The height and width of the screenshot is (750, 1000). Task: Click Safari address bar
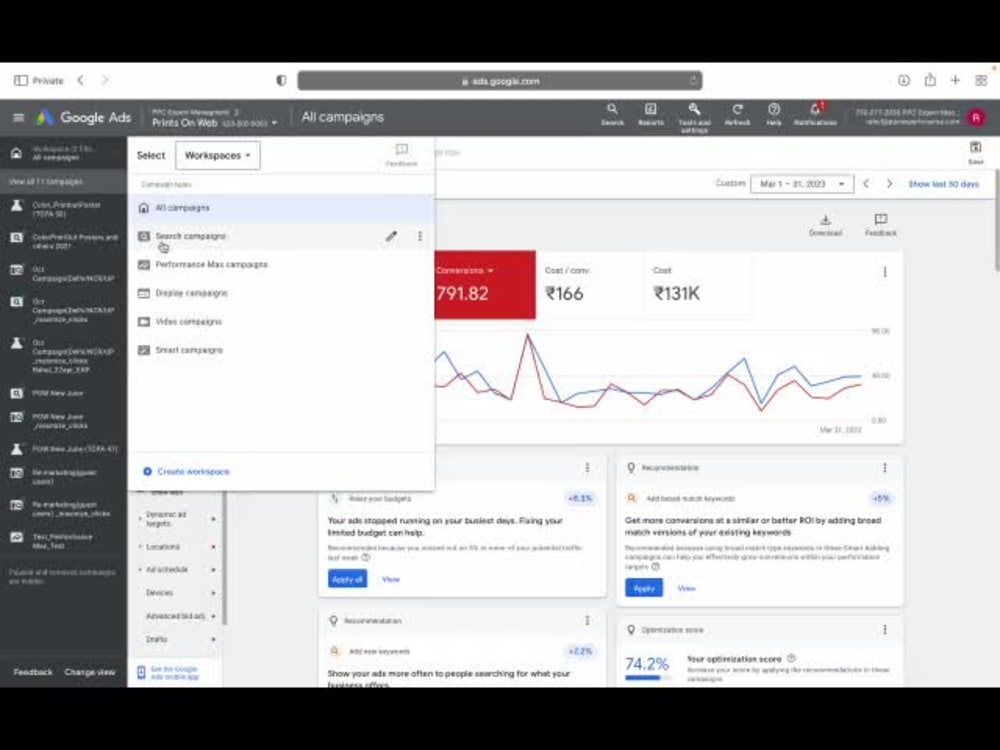click(500, 81)
